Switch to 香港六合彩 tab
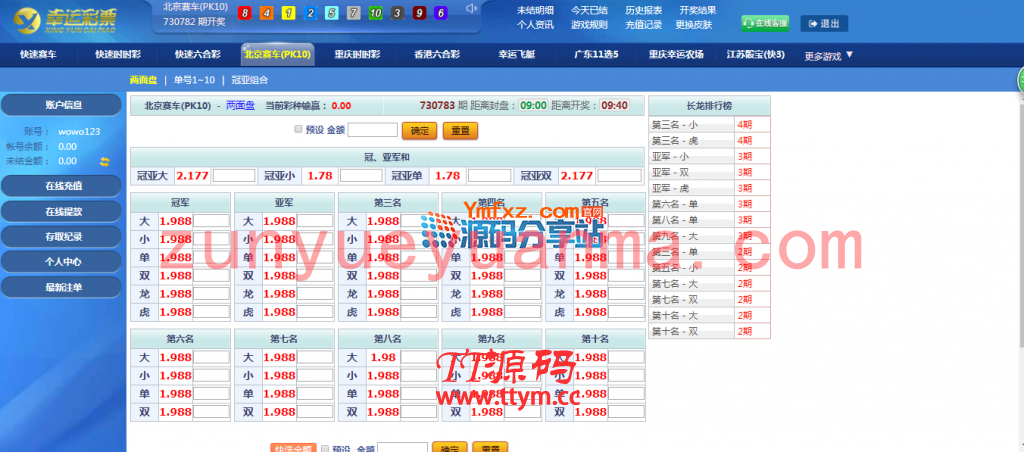Screen dimensions: 1024x452 (x=437, y=55)
